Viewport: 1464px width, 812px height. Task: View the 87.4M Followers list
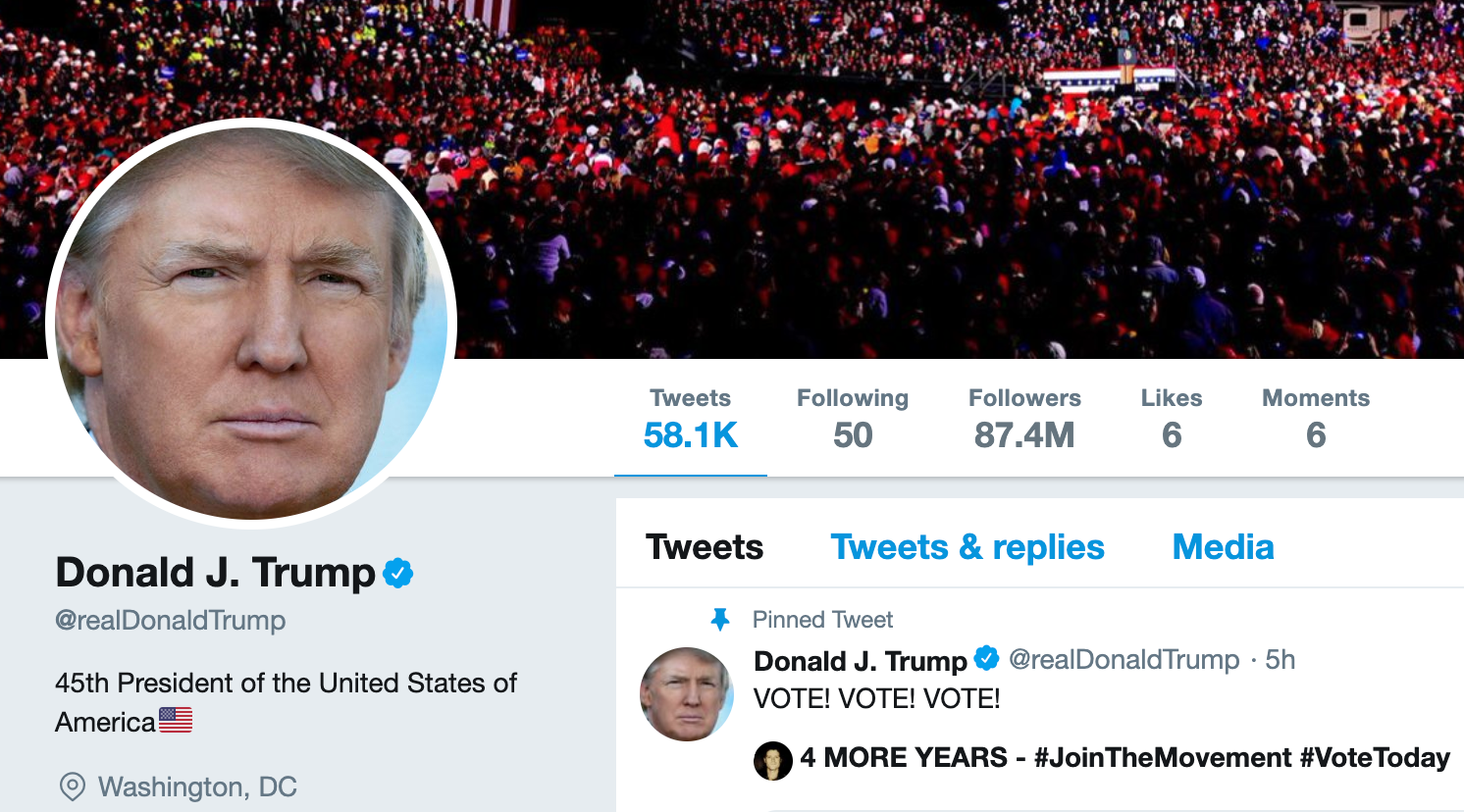(x=1024, y=418)
